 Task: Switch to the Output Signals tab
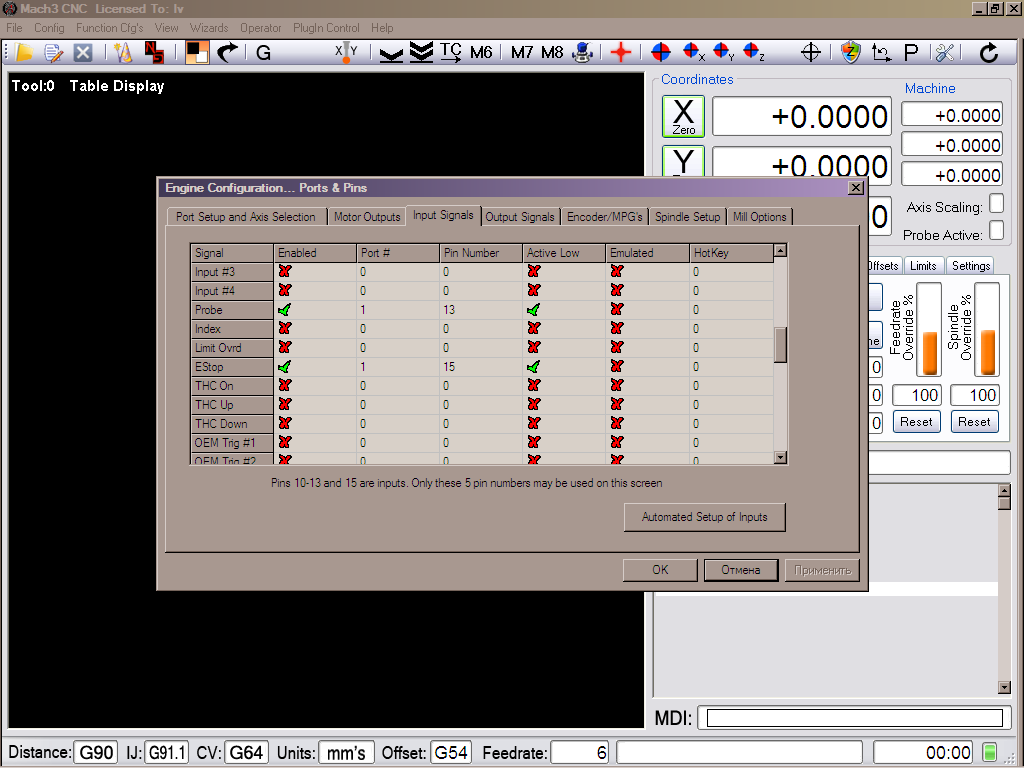coord(520,217)
